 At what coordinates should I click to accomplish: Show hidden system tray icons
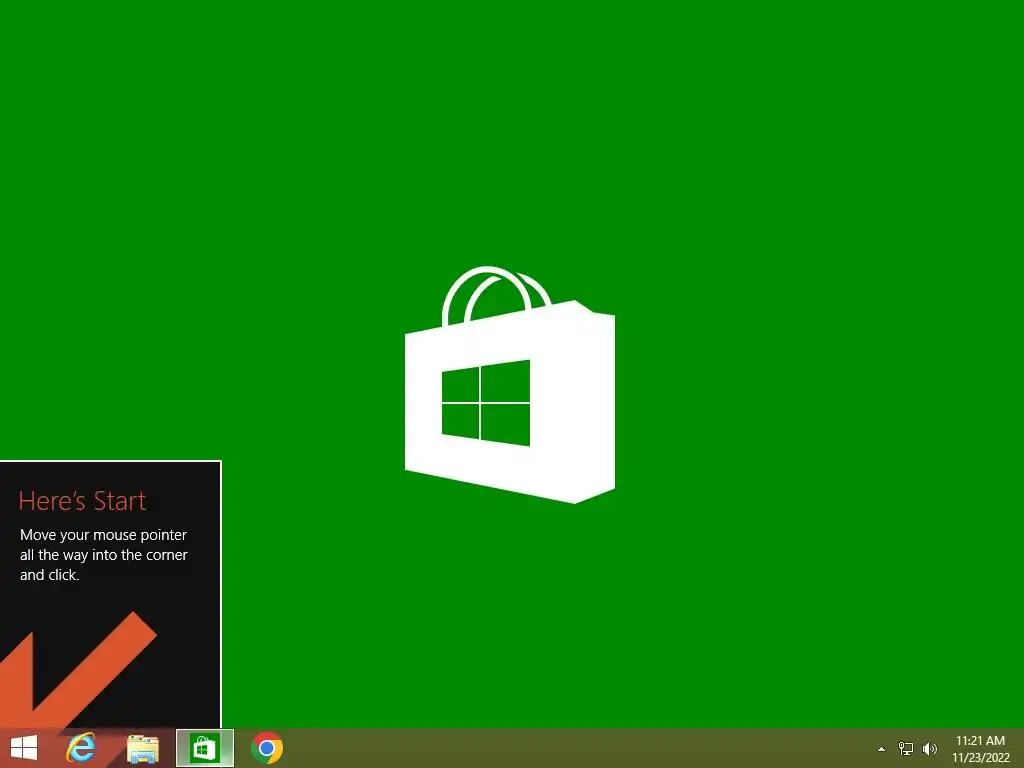pyautogui.click(x=882, y=749)
